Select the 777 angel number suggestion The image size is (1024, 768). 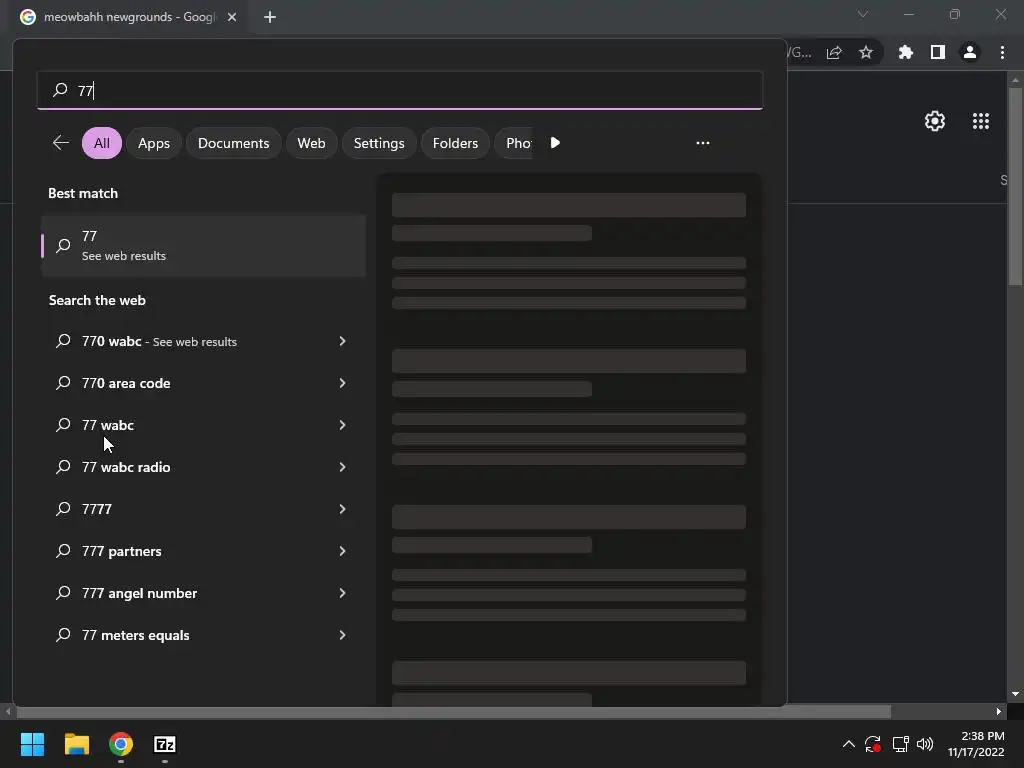203,593
